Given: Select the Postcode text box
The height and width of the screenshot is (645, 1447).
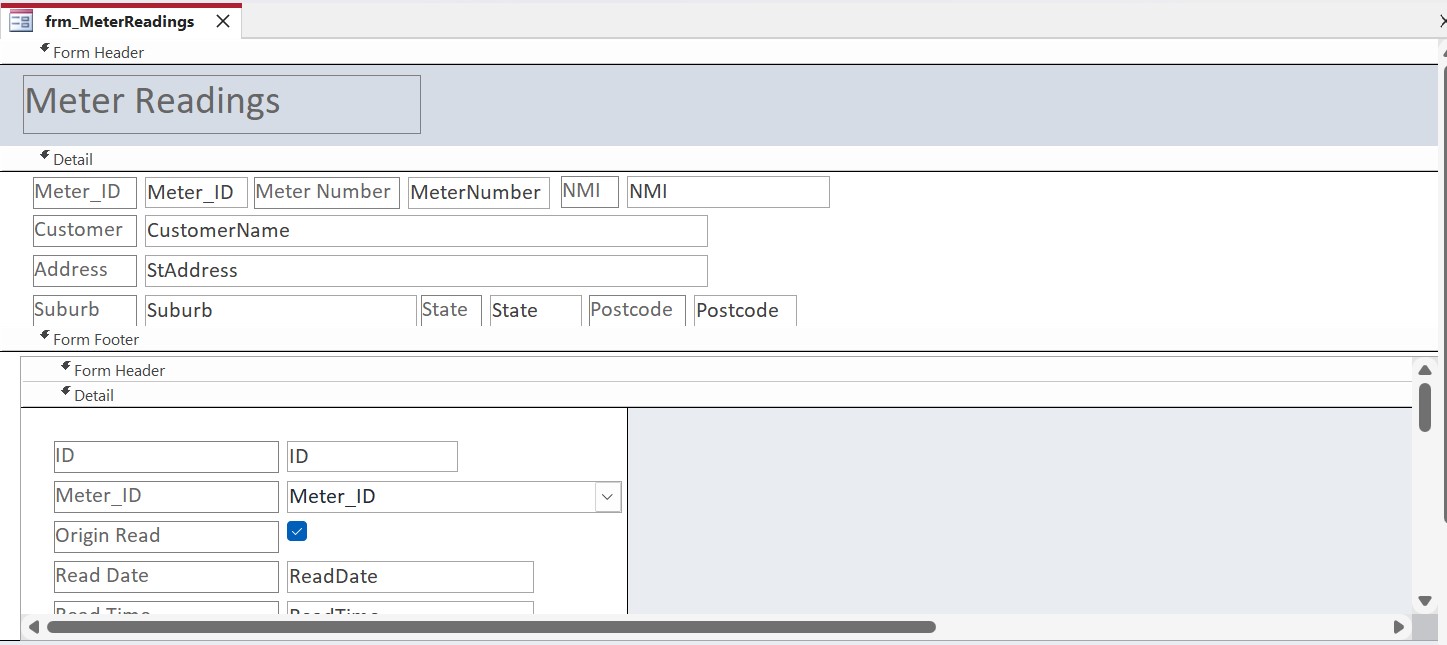Looking at the screenshot, I should tap(744, 310).
